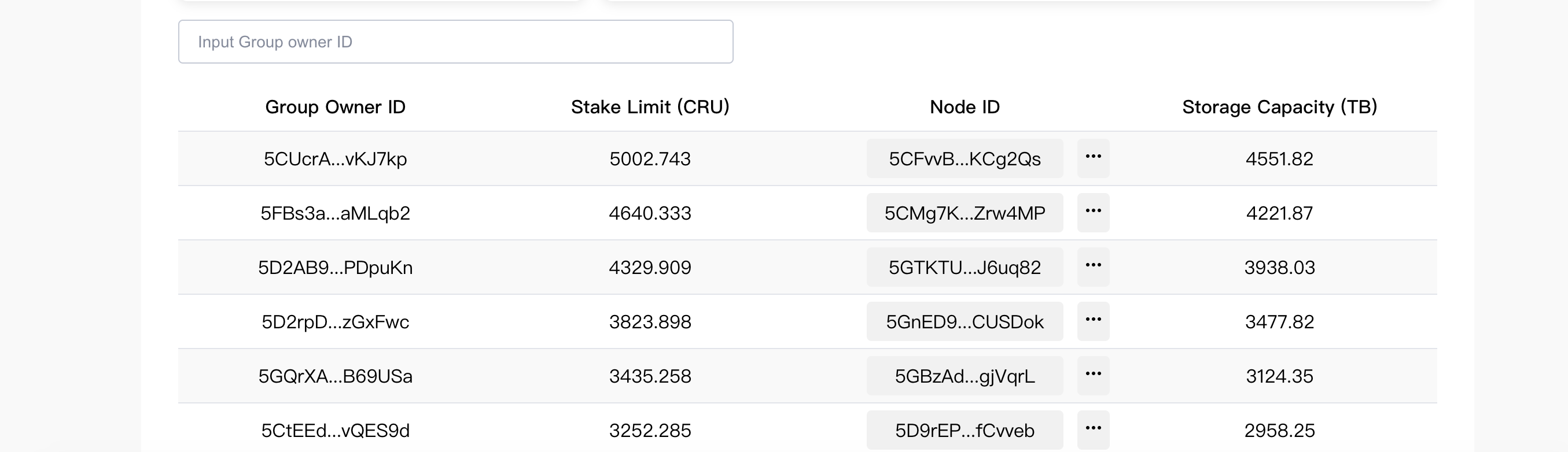This screenshot has width=1568, height=452.
Task: Click the Input Group owner ID field
Action: 455,42
